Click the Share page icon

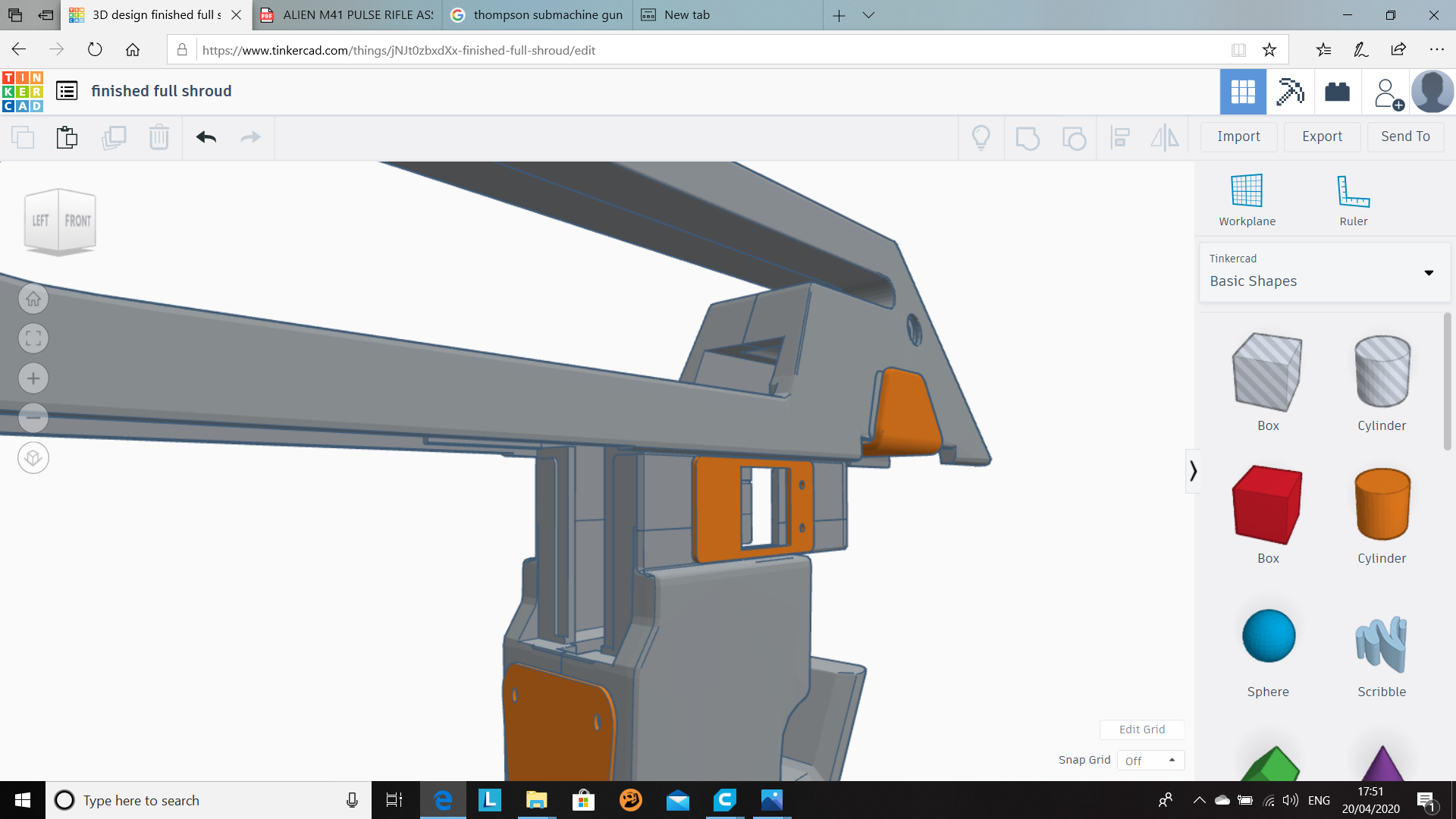point(1398,50)
